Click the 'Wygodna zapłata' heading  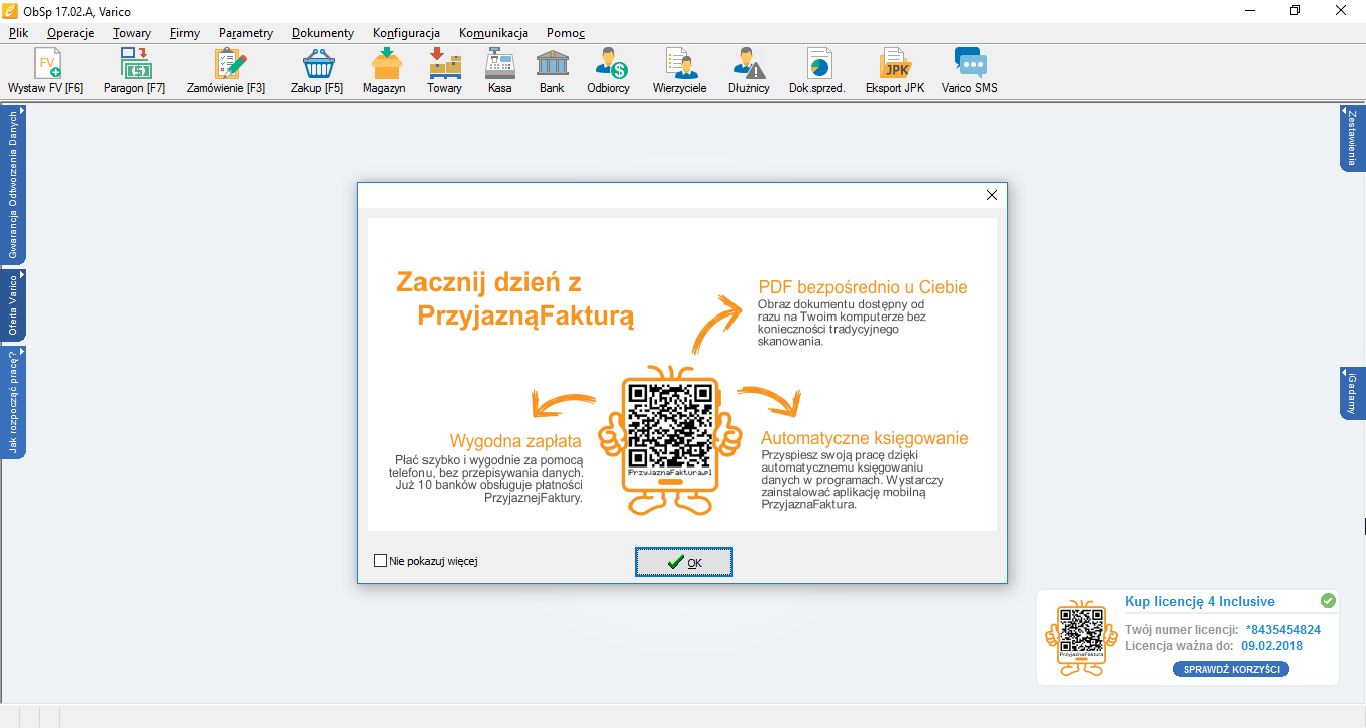click(516, 441)
